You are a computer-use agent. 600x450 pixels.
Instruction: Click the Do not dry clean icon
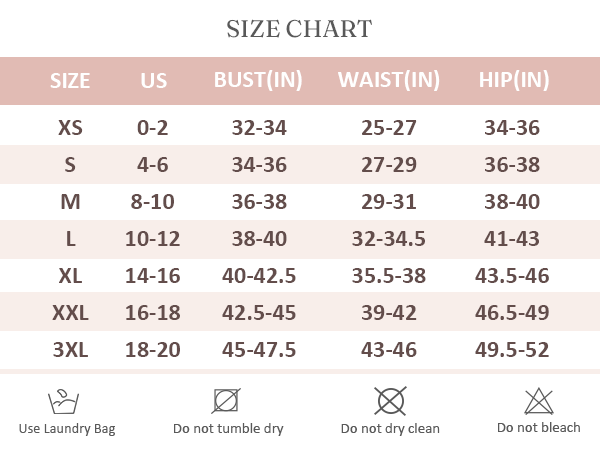tap(390, 401)
